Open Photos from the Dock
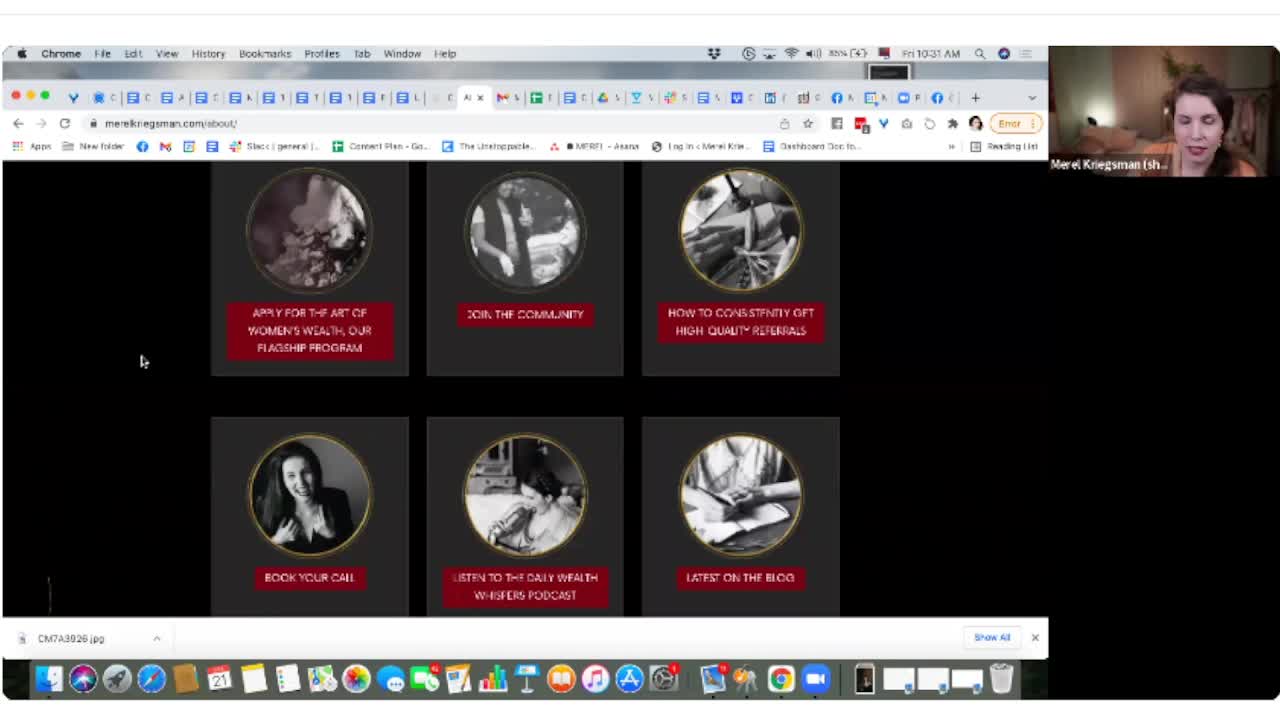This screenshot has width=1280, height=720. pyautogui.click(x=356, y=679)
